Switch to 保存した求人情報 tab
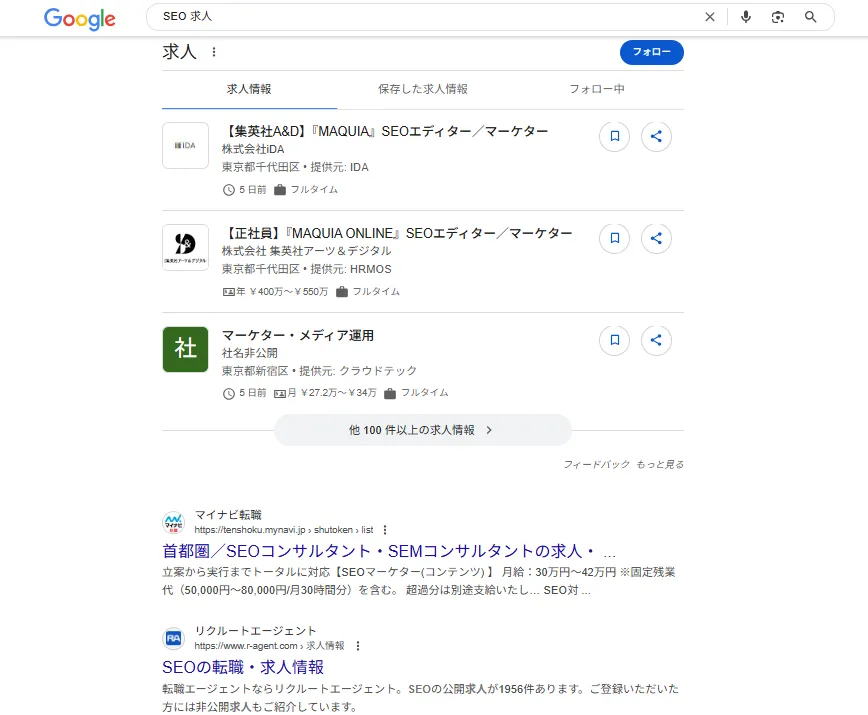This screenshot has width=868, height=715. click(x=423, y=89)
